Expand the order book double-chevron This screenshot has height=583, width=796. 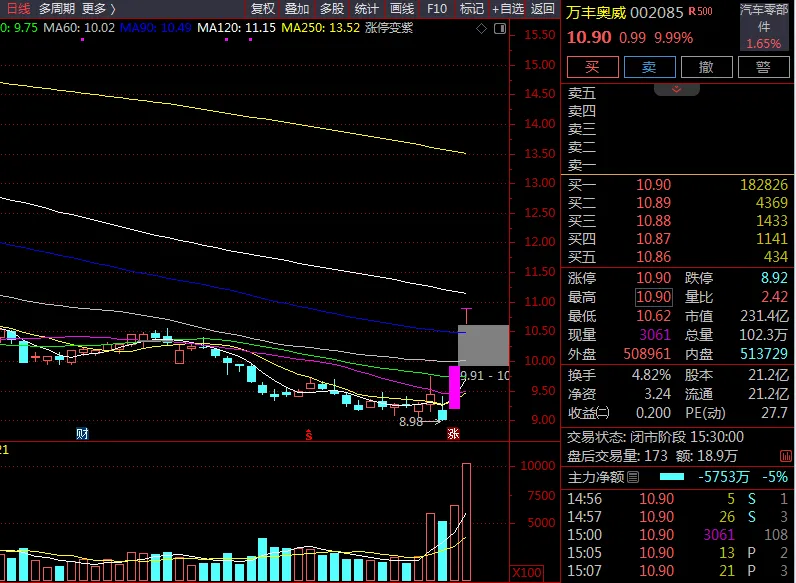[676, 89]
